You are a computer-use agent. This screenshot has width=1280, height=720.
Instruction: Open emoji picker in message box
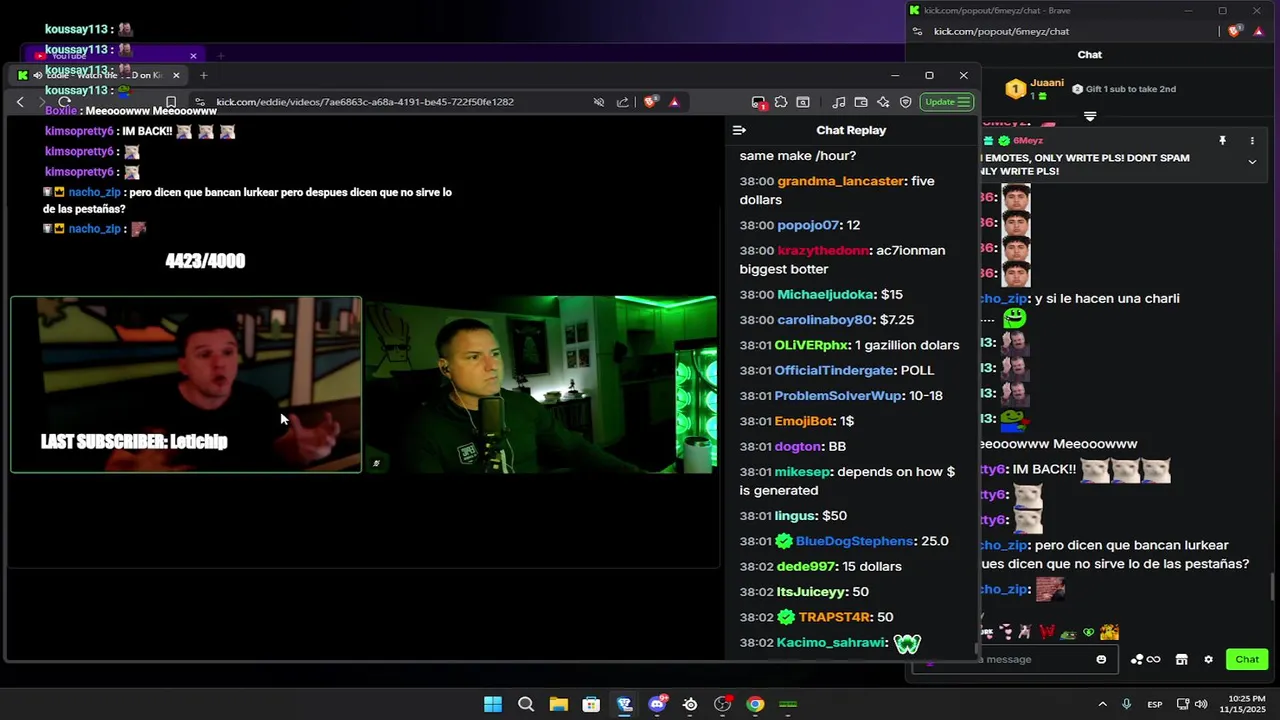tap(1101, 659)
